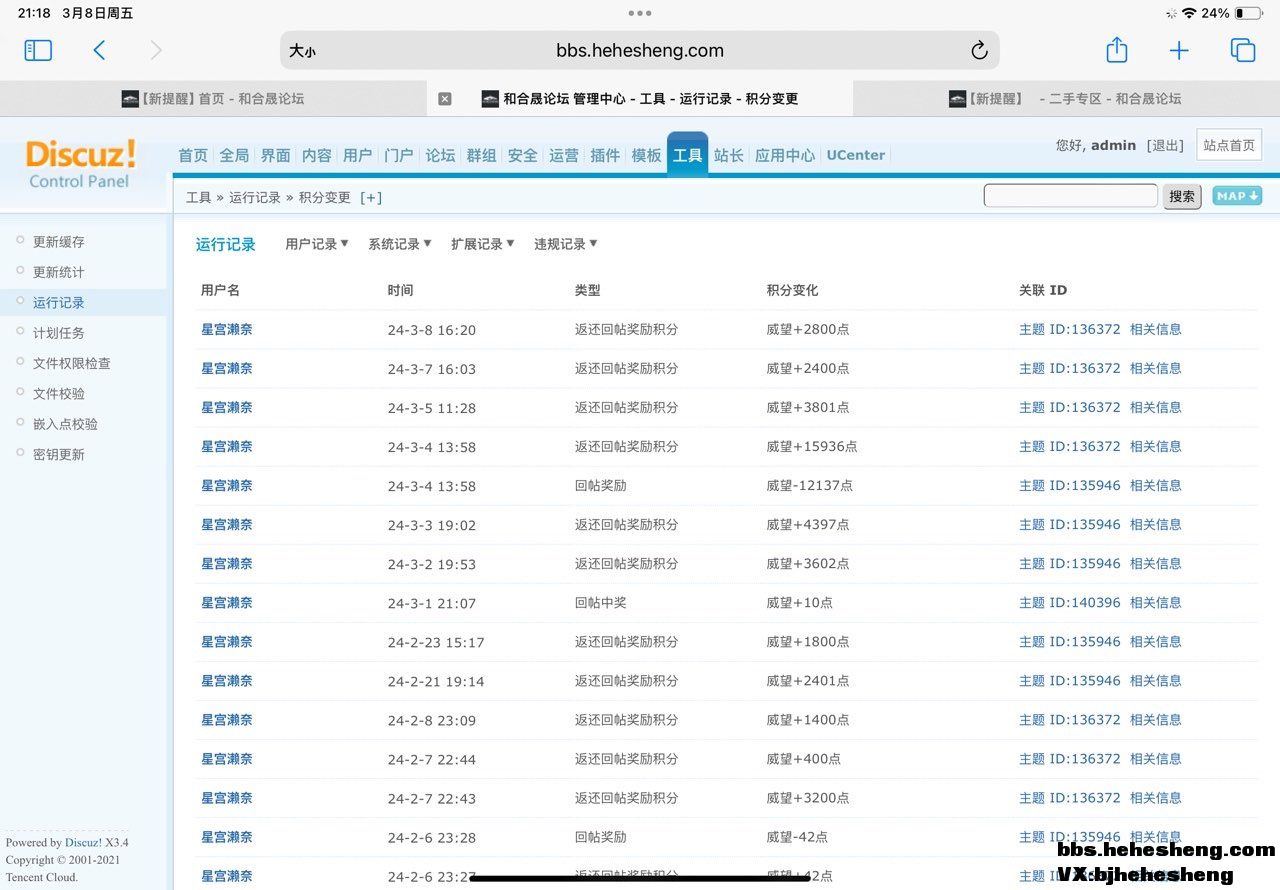Click the admin panel search input field
The image size is (1280, 890).
pos(1070,196)
